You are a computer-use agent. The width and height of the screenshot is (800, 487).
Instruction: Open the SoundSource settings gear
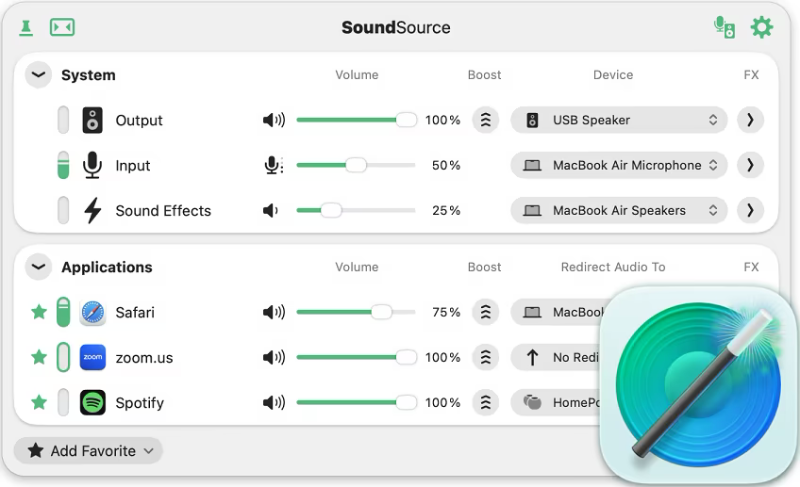point(762,27)
